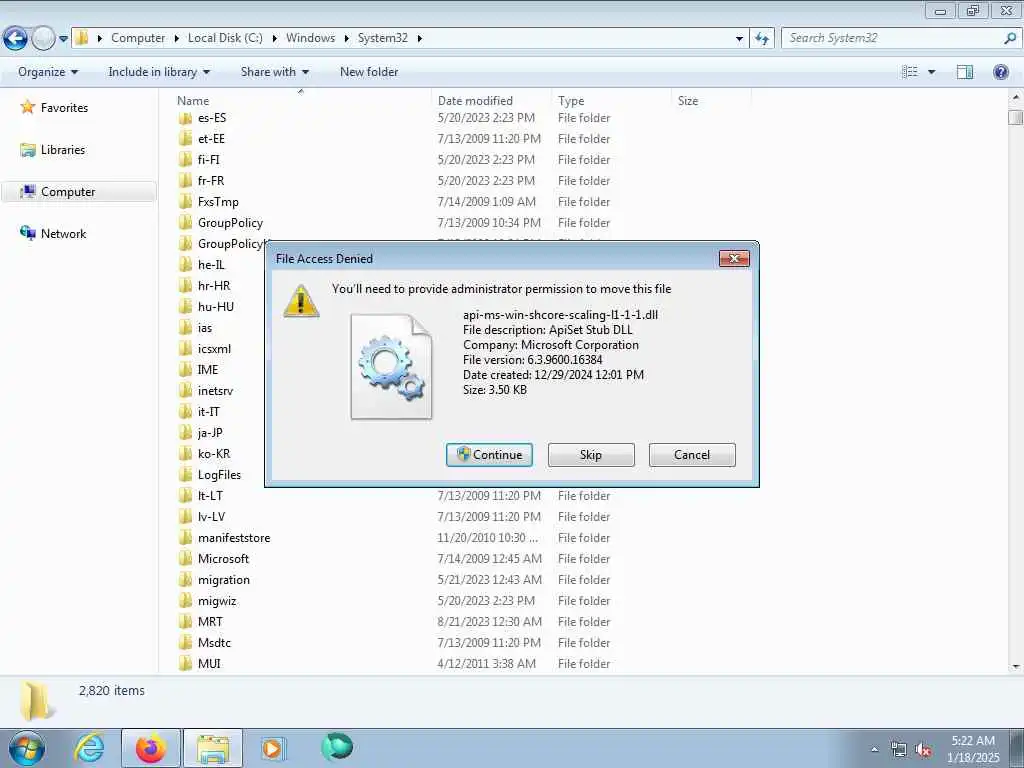
Task: Select the Msdtc folder
Action: click(x=214, y=643)
